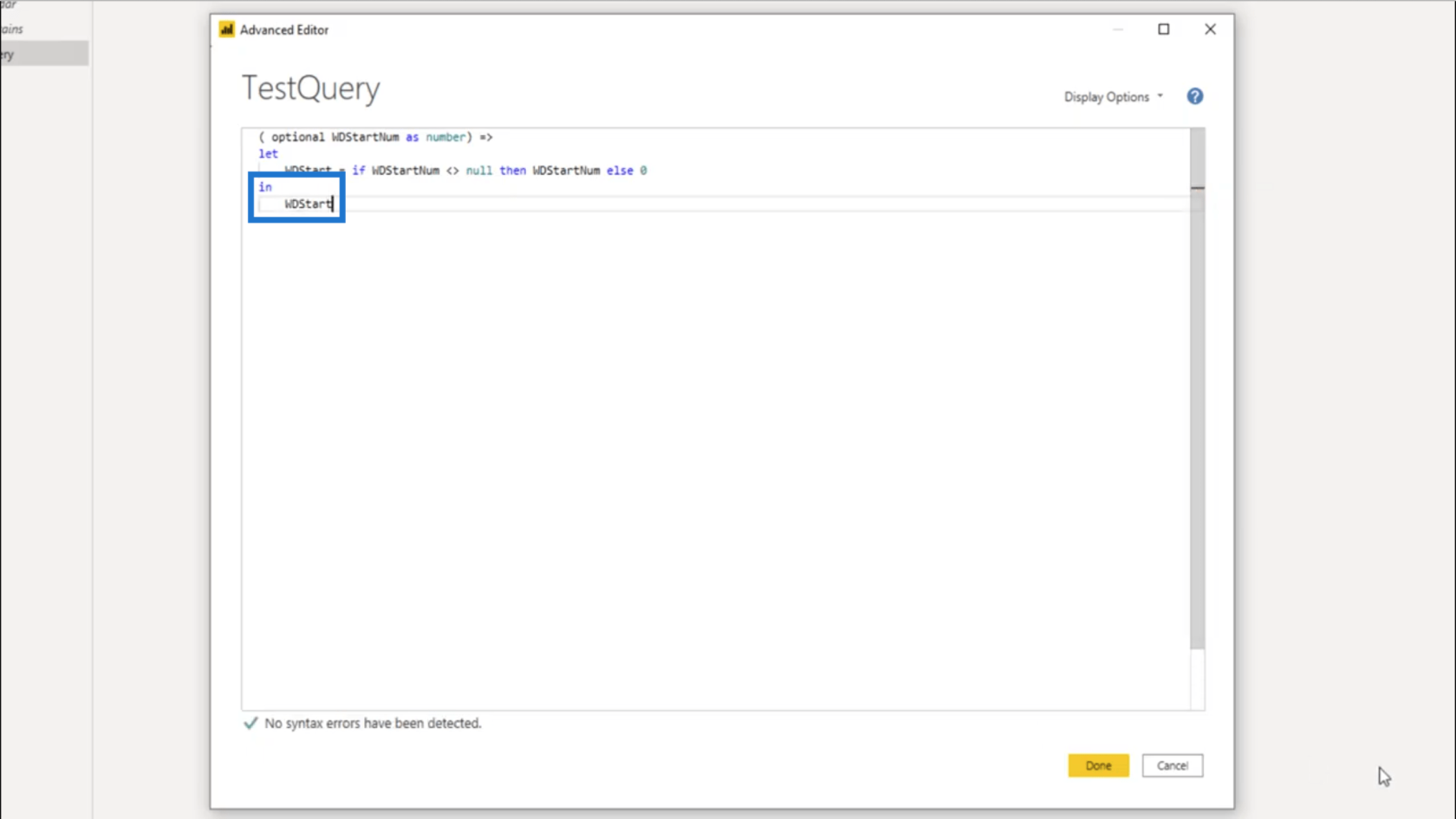The width and height of the screenshot is (1456, 819).
Task: Click 'else' keyword in the code
Action: [620, 171]
